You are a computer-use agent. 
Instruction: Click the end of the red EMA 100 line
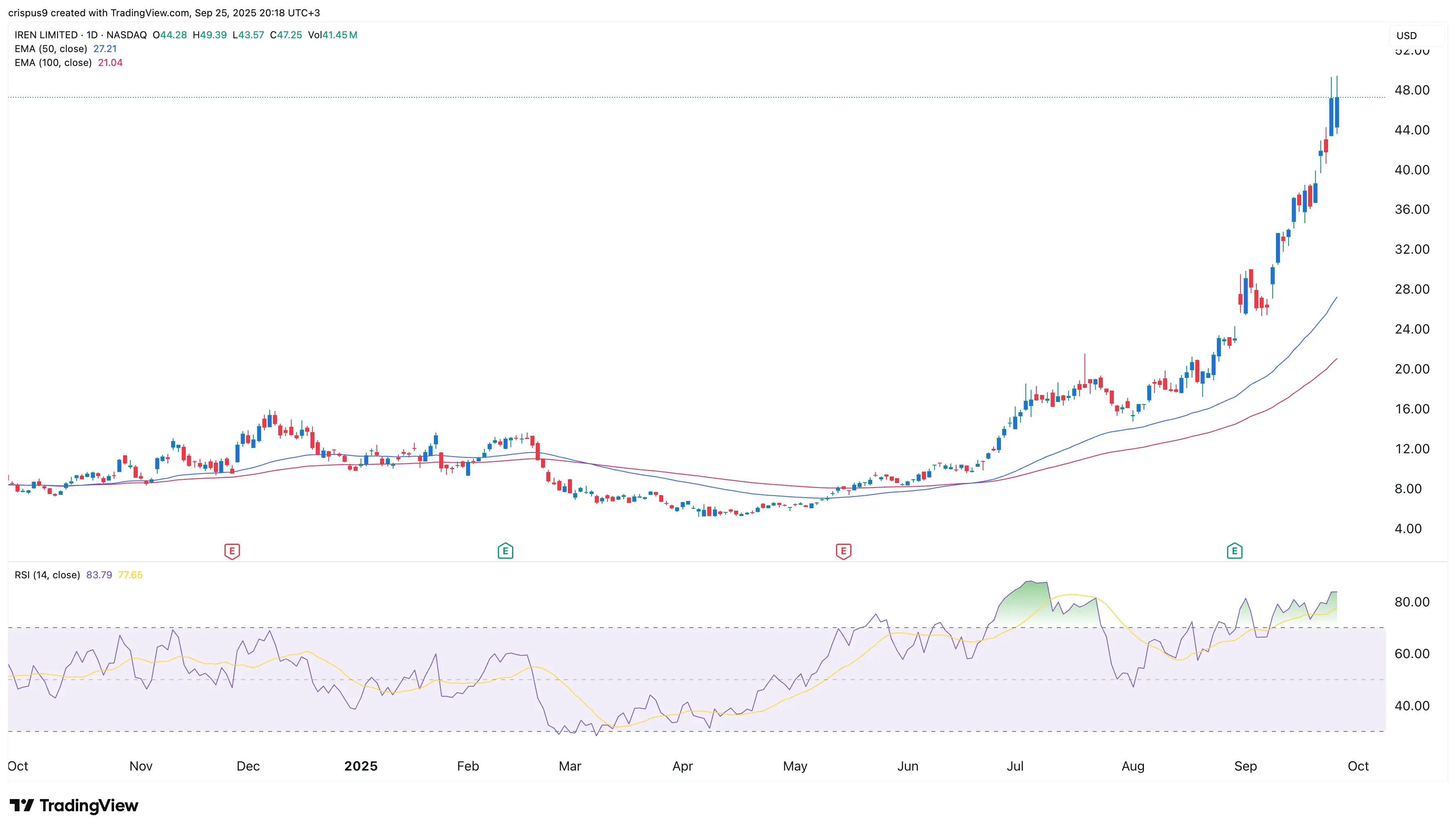point(1336,359)
